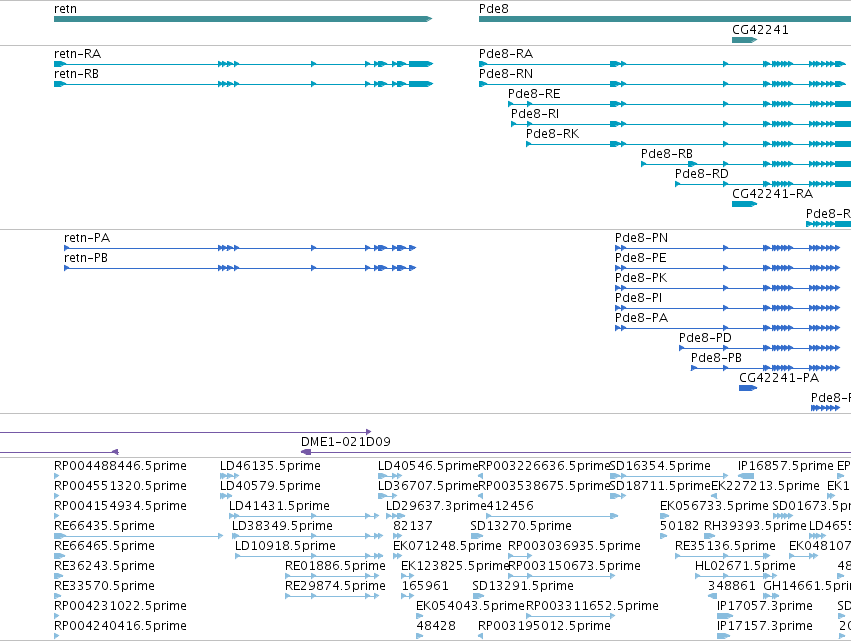The height and width of the screenshot is (641, 851).
Task: Click the LD46135.5prime EST label
Action: (x=270, y=466)
